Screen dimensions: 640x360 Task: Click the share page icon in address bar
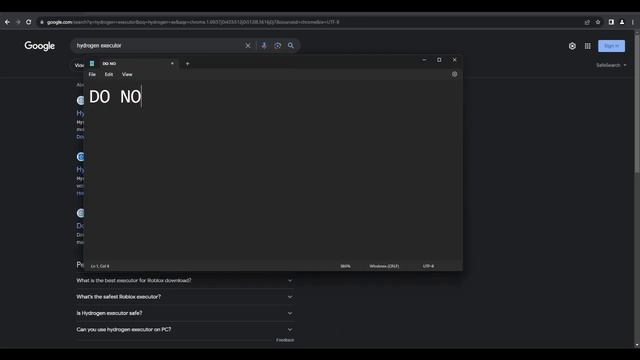tap(587, 22)
